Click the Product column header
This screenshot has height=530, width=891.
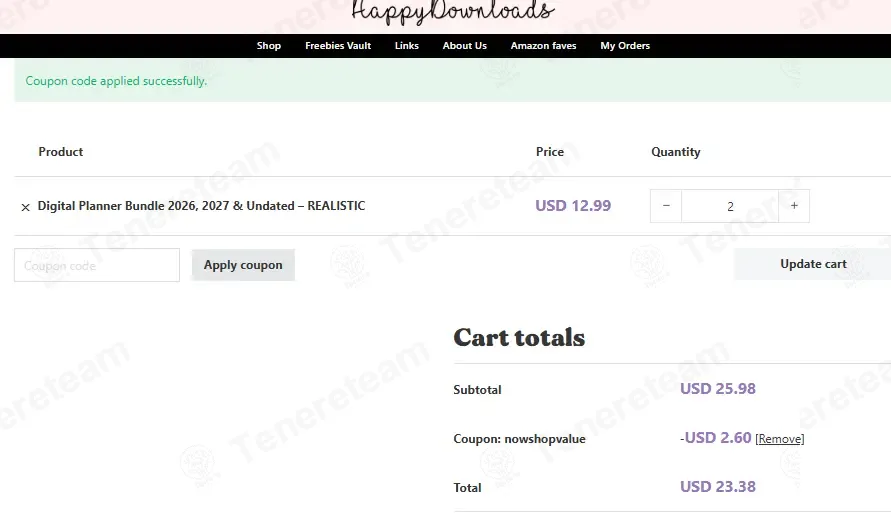(61, 152)
